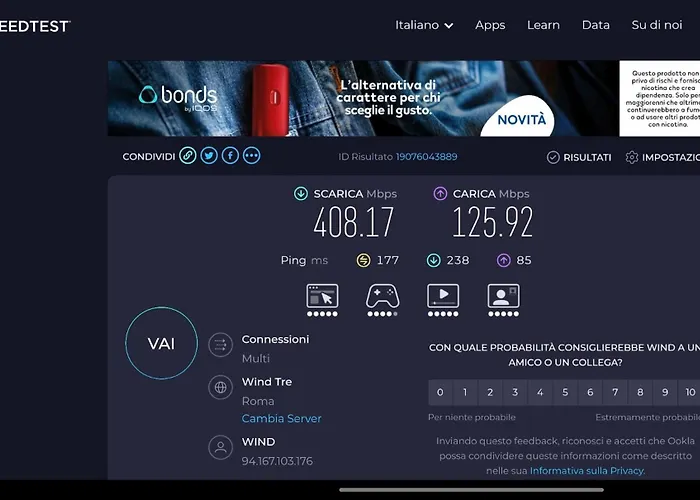This screenshot has width=700, height=500.
Task: Select rating 5 on recommendation scale
Action: coord(565,392)
